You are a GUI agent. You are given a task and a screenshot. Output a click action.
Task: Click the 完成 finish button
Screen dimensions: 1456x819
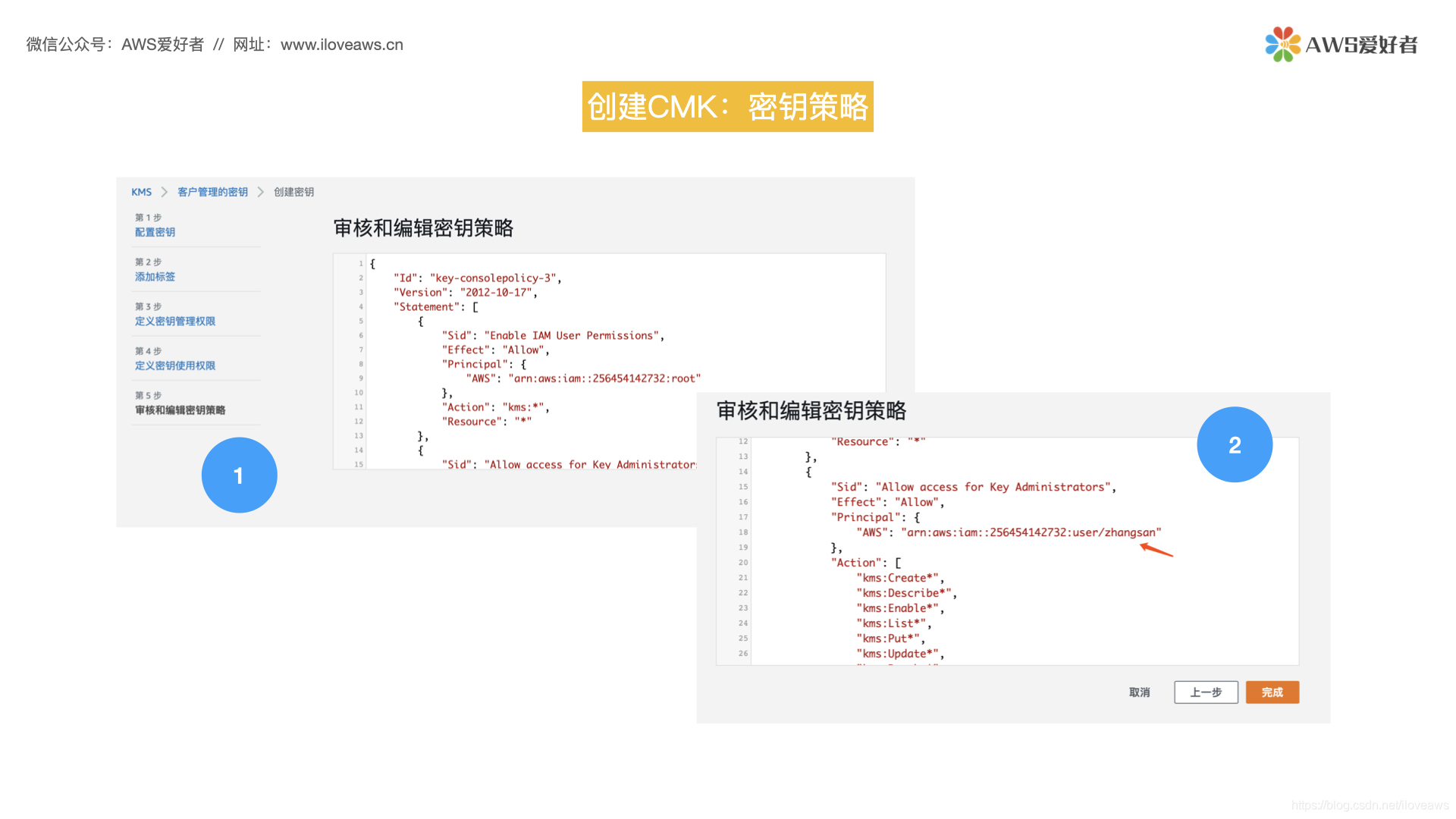pos(1272,692)
